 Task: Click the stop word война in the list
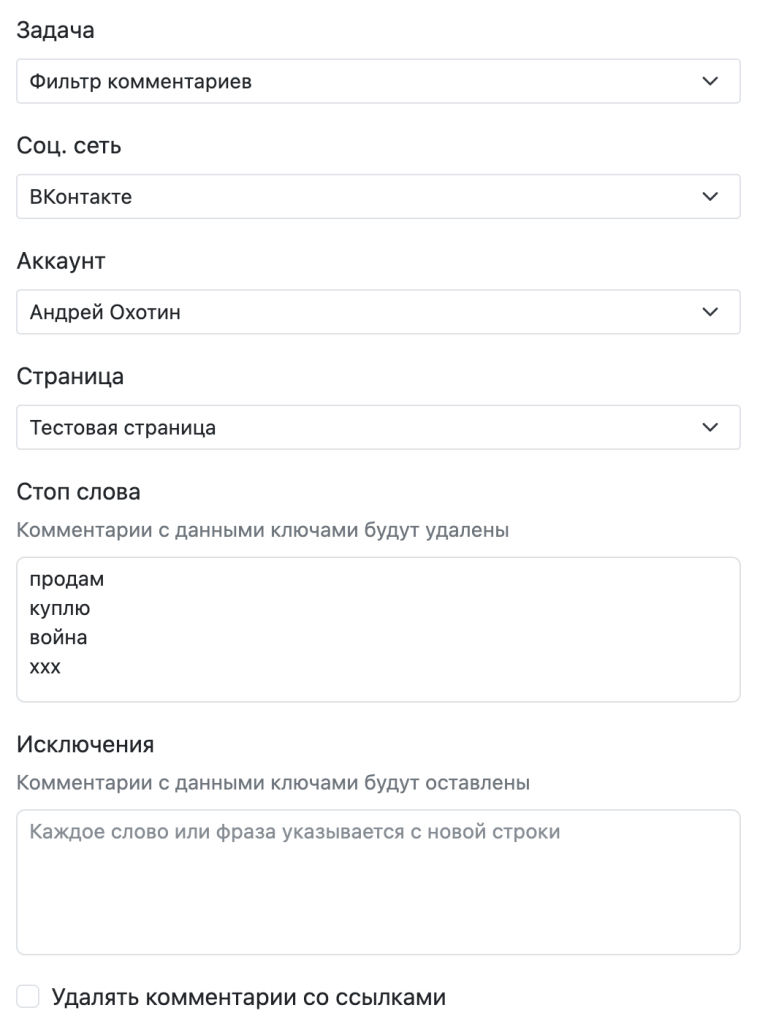click(x=59, y=637)
